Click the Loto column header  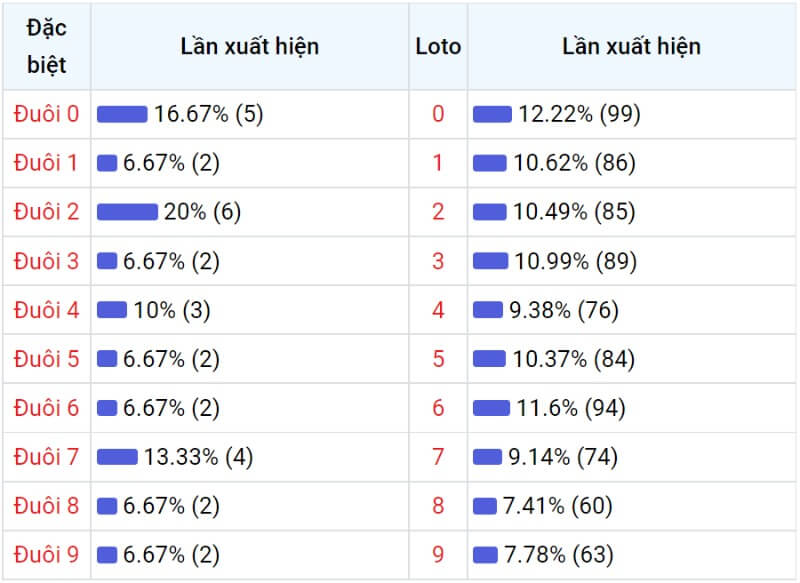[438, 46]
